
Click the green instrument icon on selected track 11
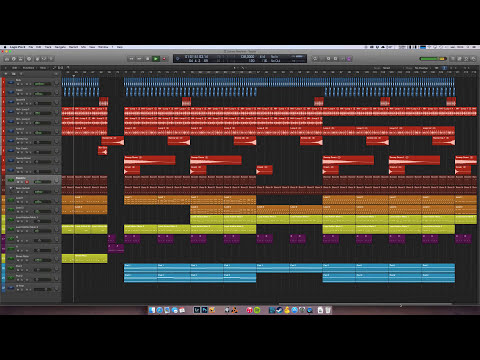[11, 180]
